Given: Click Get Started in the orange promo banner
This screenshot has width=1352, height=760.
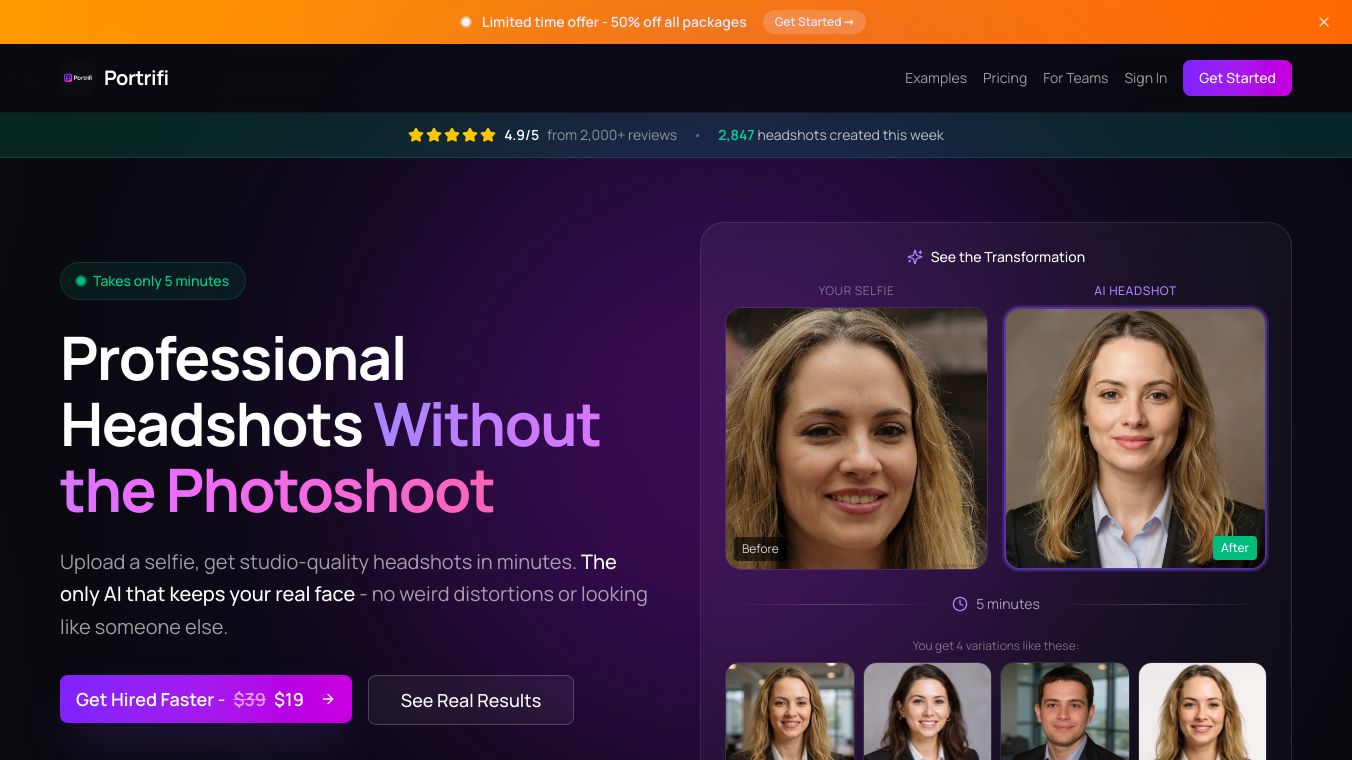Looking at the screenshot, I should pos(814,22).
